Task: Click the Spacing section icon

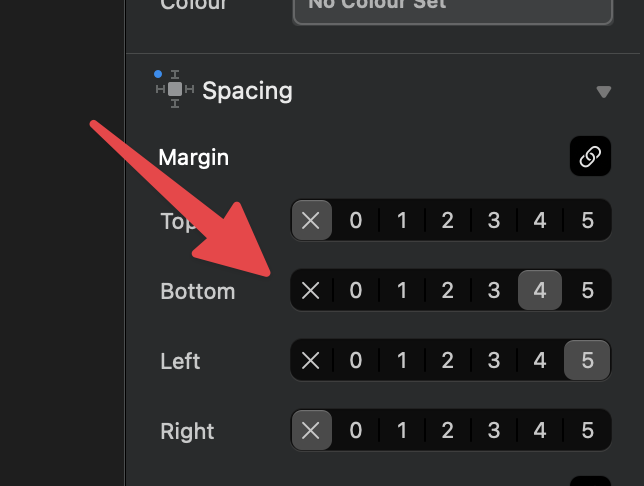Action: coord(174,90)
